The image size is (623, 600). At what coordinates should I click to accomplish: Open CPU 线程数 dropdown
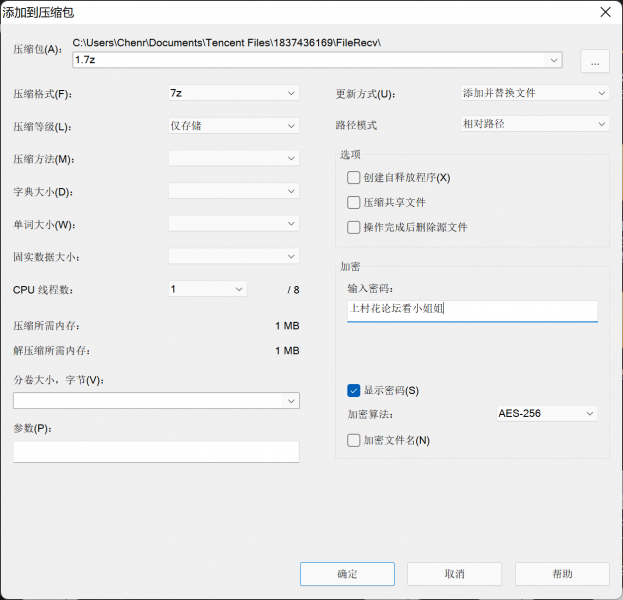click(x=208, y=289)
